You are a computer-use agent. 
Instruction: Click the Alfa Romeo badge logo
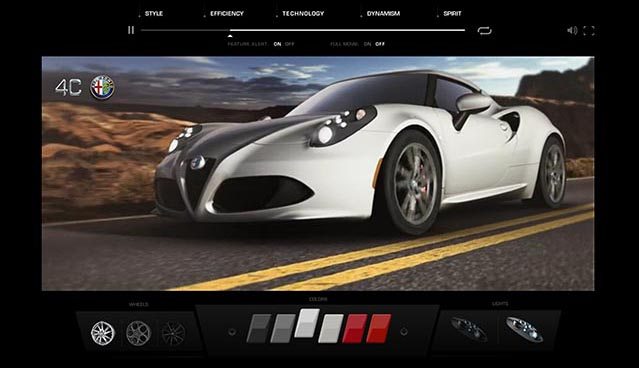(x=102, y=87)
